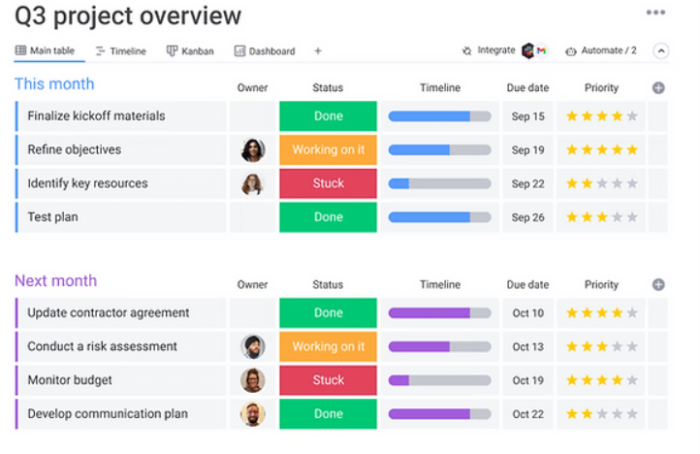Collapse the board header with chevron
Image resolution: width=700 pixels, height=454 pixels.
coord(660,50)
